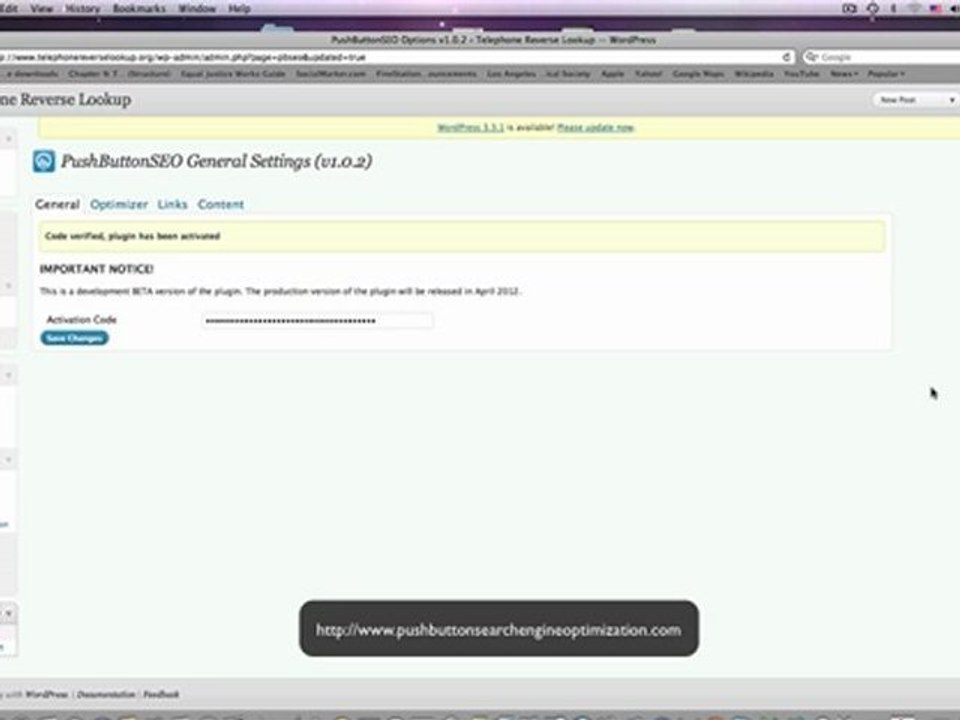Switch to the Optimizer tab
960x720 pixels.
pos(119,204)
